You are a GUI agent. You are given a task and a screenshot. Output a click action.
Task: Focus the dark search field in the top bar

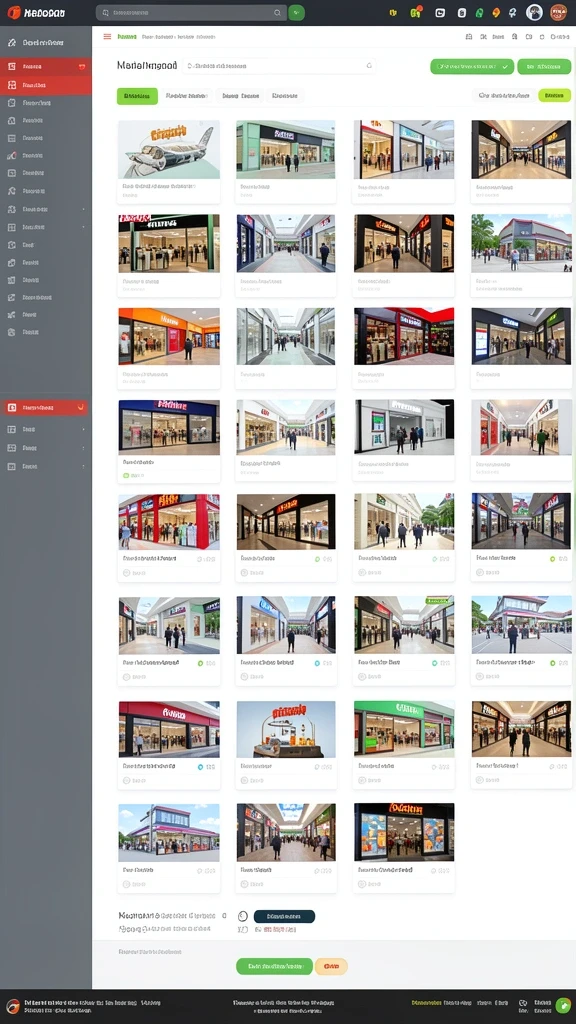(x=191, y=12)
